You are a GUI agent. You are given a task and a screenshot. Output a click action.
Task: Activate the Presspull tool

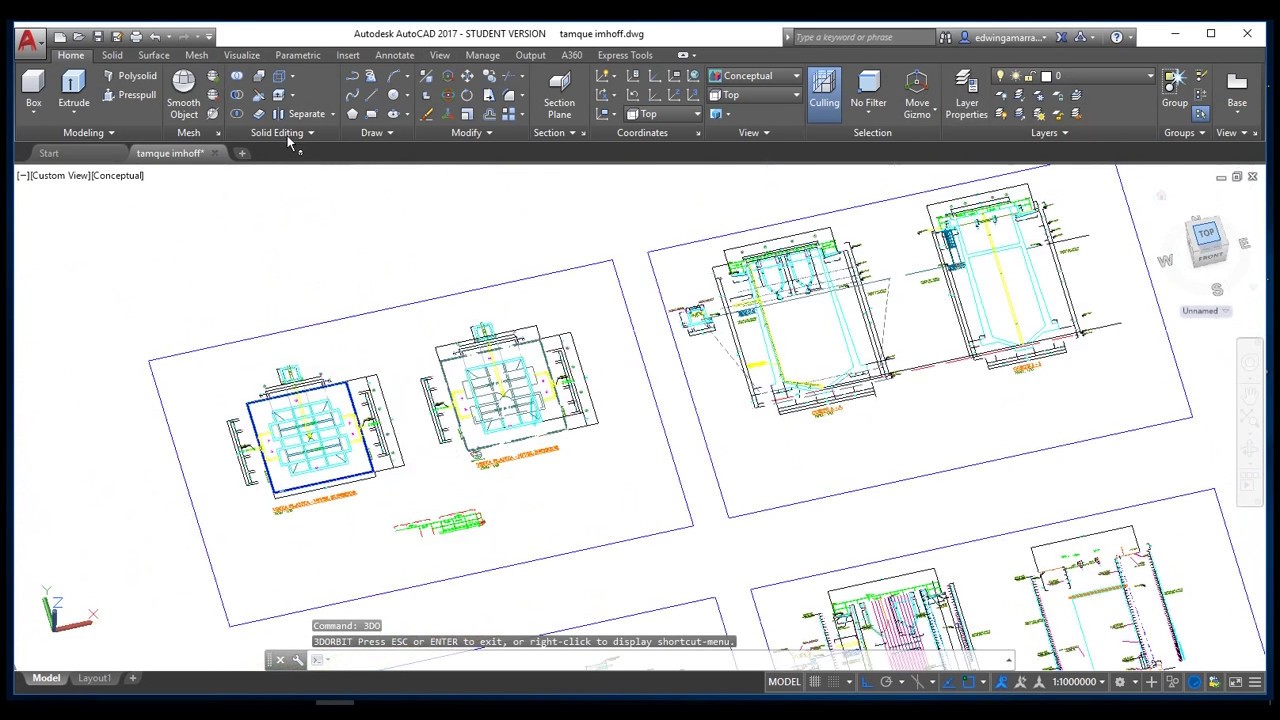pyautogui.click(x=129, y=95)
